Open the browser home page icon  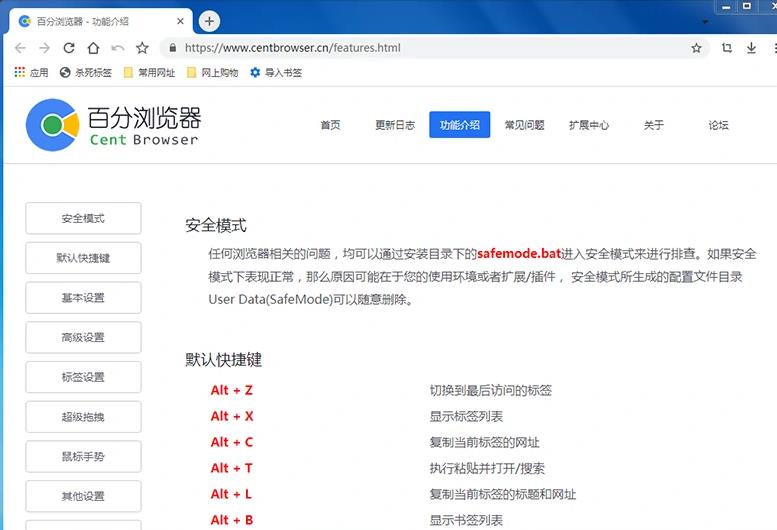pos(93,48)
